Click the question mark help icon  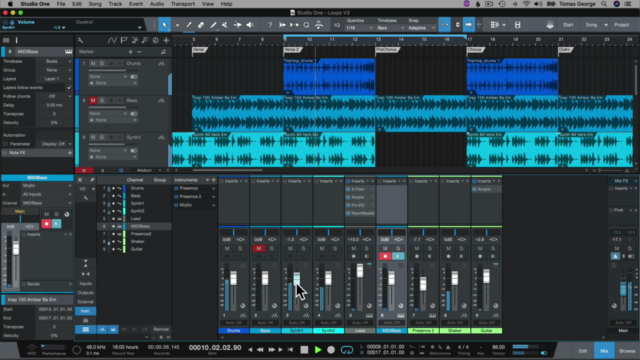[270, 25]
